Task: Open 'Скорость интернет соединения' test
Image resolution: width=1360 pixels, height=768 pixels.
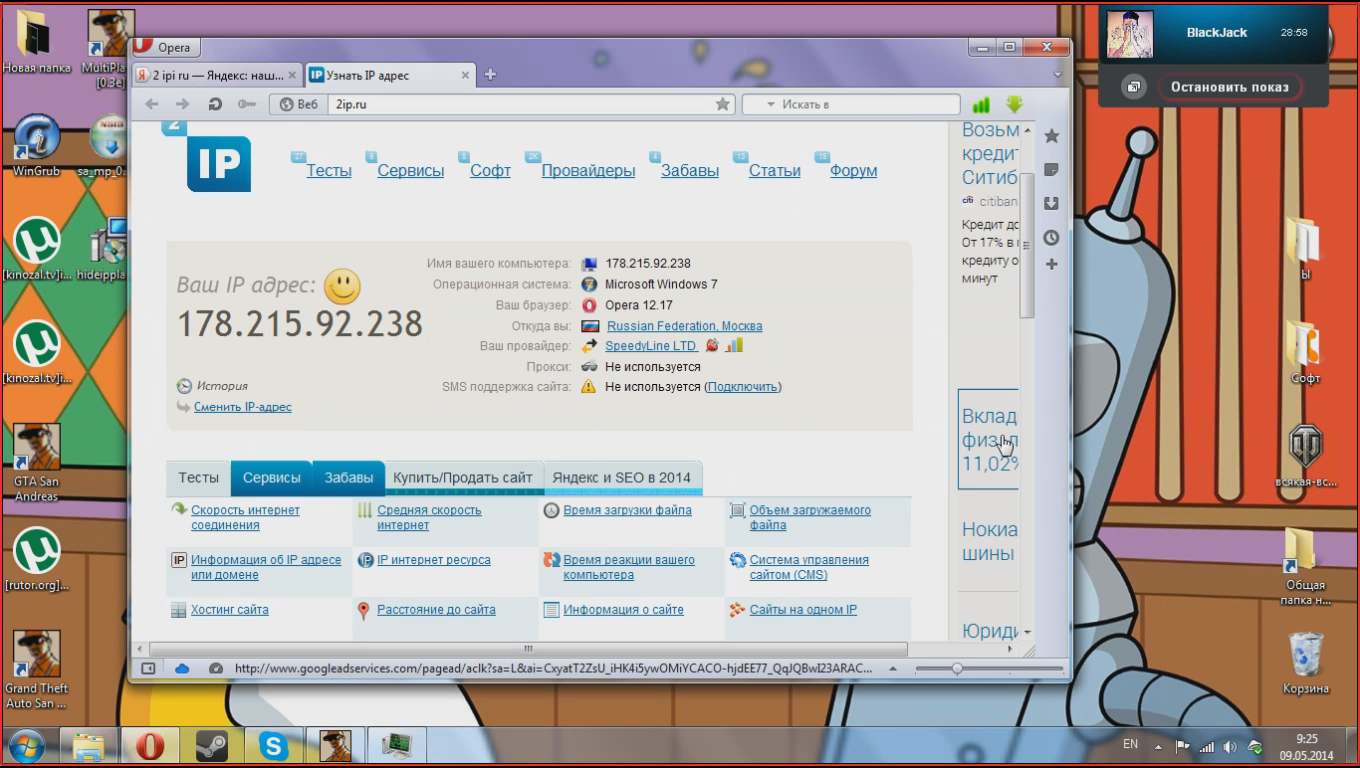Action: pos(245,518)
